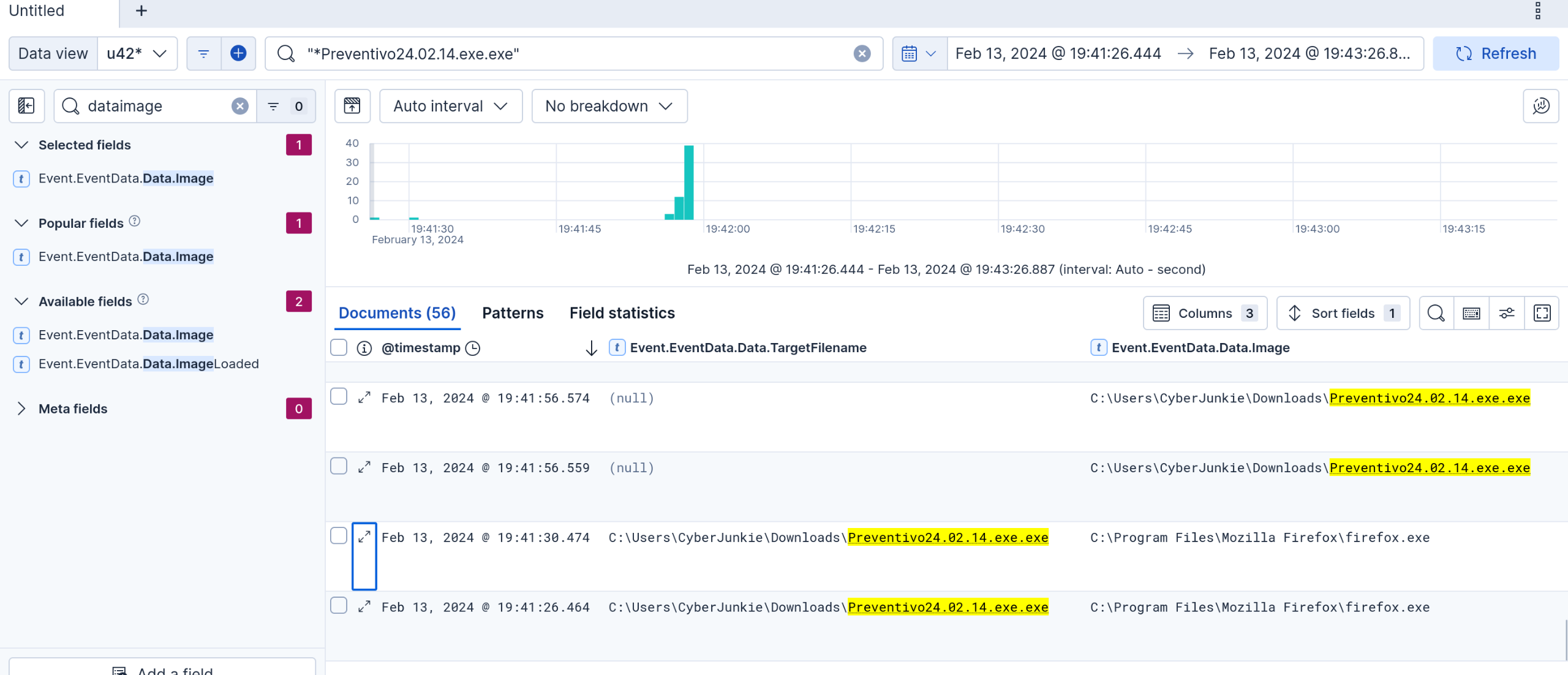Toggle the select all rows checkbox
Viewport: 1568px width, 675px height.
tap(339, 347)
